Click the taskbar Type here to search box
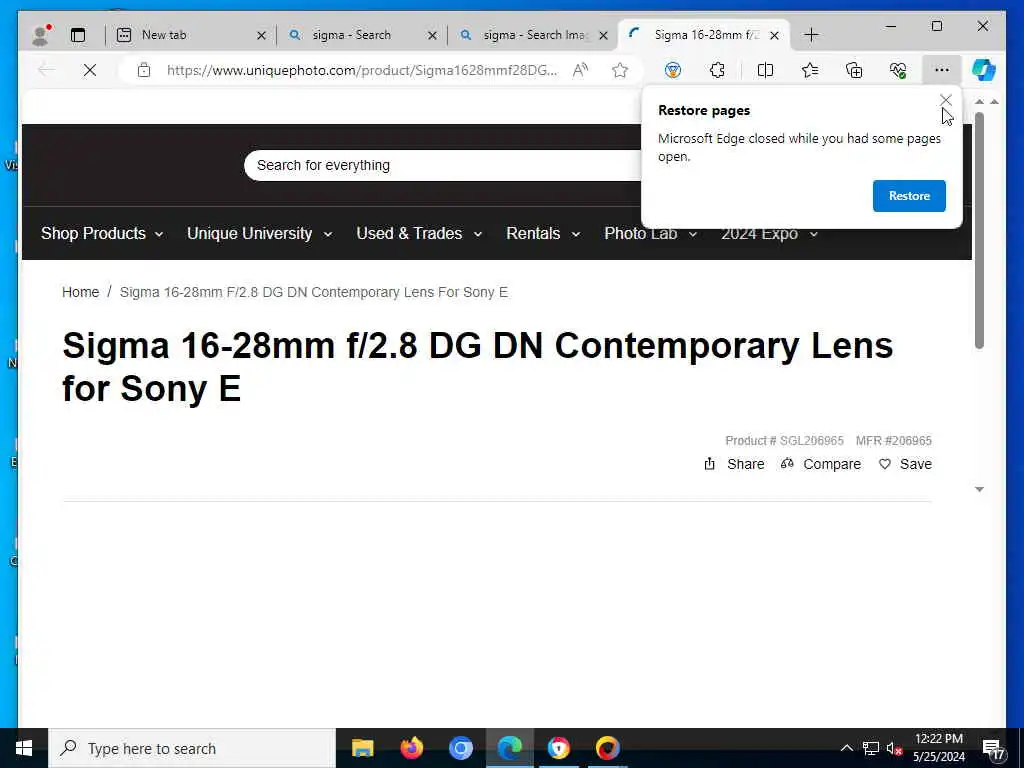Screen dimensions: 1024x768 (x=192, y=748)
